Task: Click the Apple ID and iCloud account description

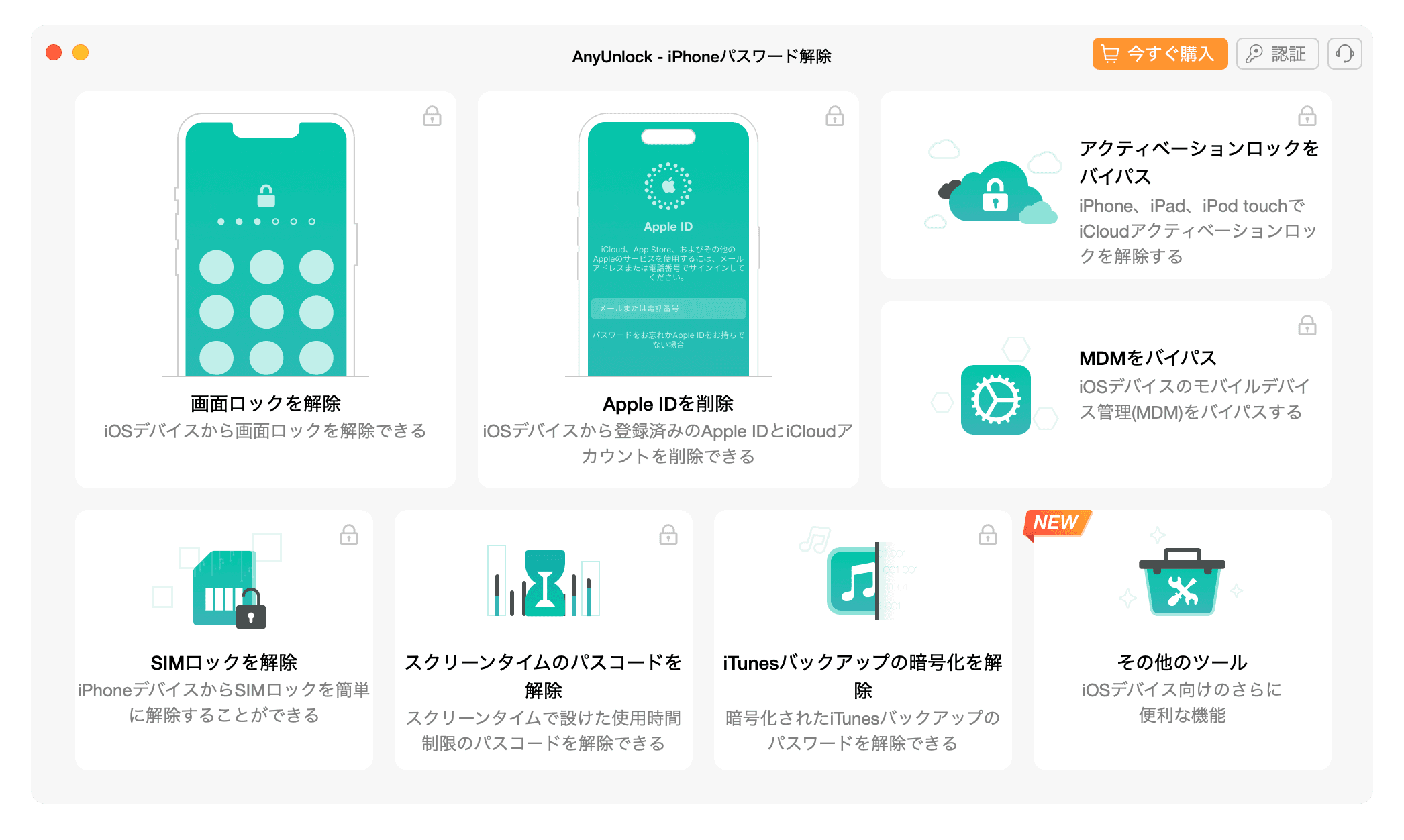Action: coord(668,444)
